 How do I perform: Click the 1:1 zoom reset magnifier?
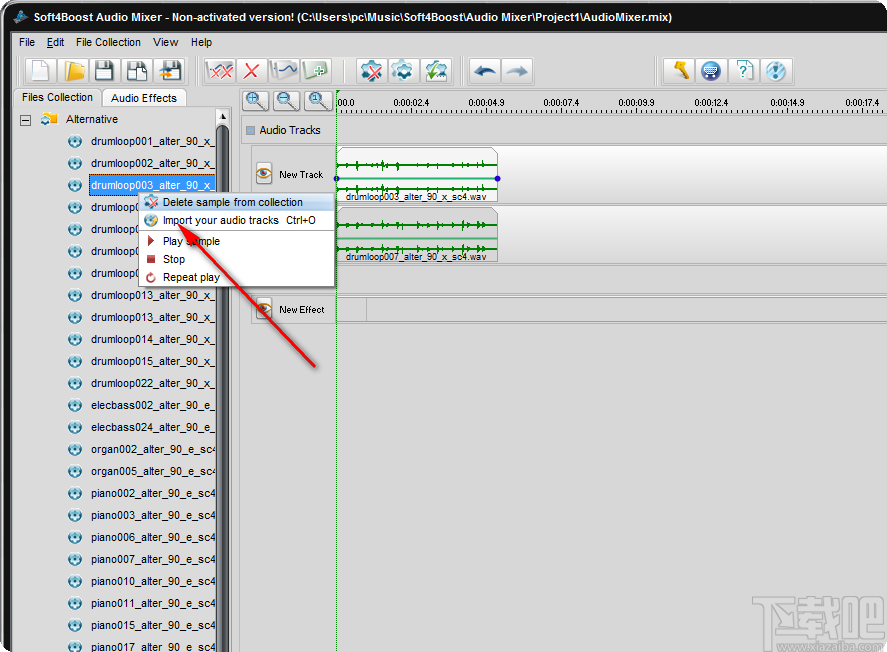tap(318, 101)
